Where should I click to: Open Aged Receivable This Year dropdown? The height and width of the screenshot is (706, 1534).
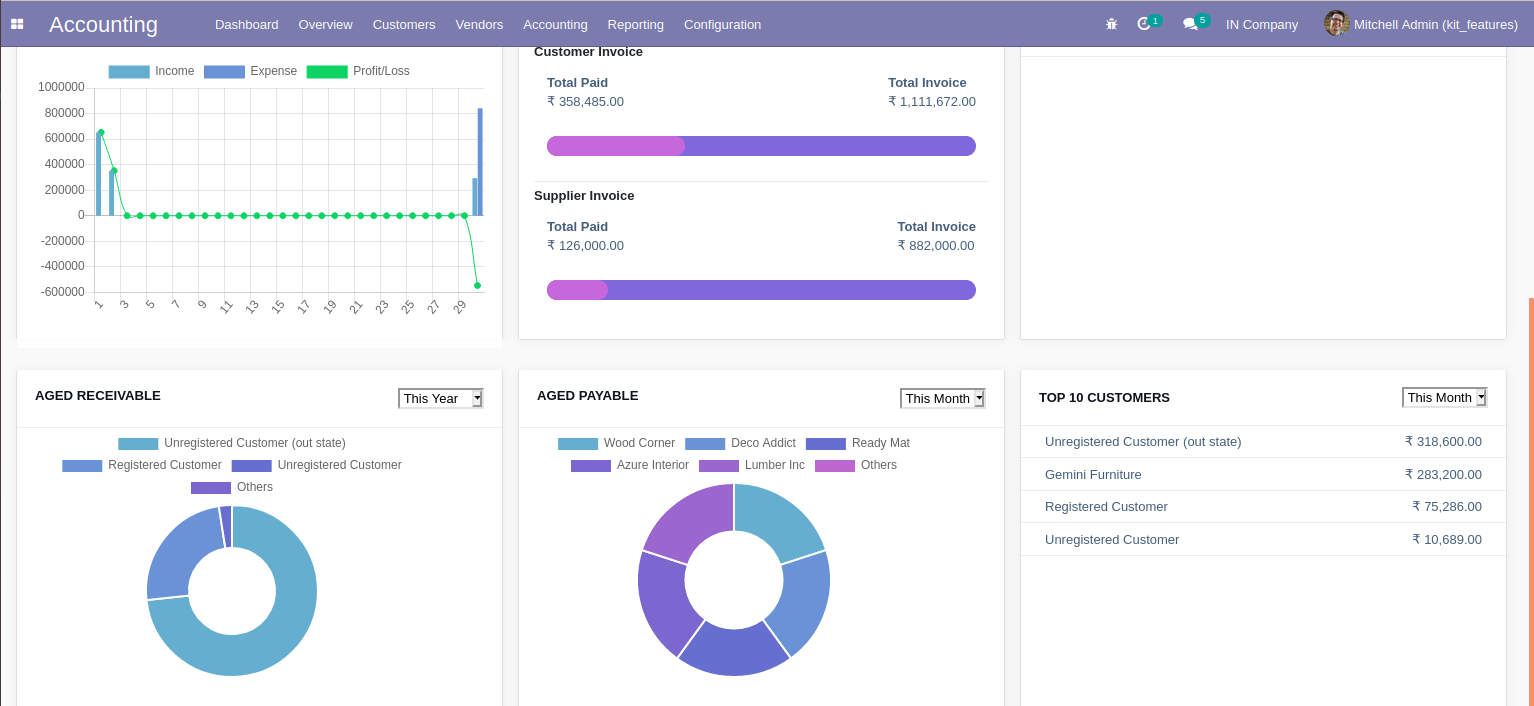[441, 398]
